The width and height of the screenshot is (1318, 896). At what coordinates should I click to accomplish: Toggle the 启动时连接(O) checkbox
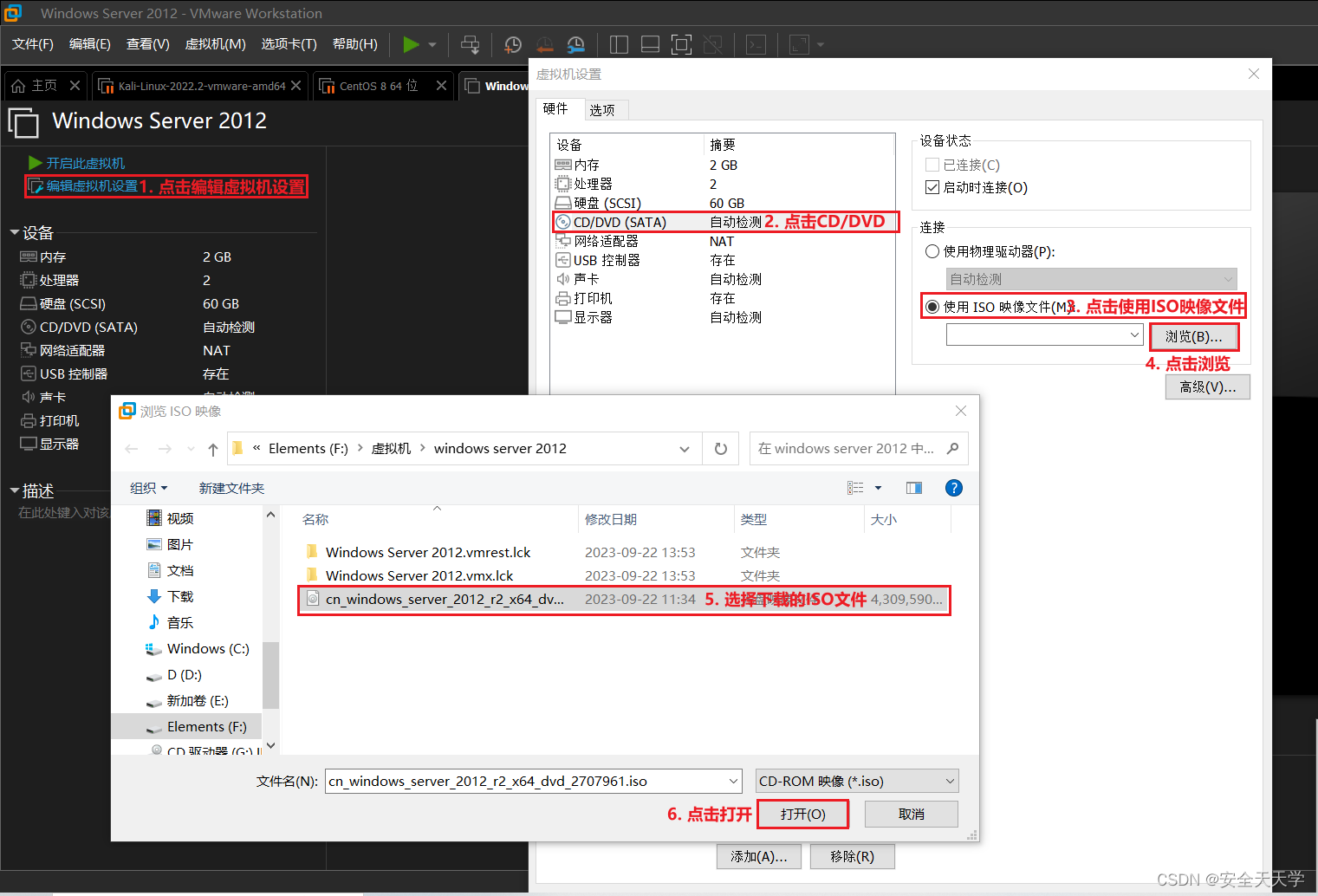[932, 187]
